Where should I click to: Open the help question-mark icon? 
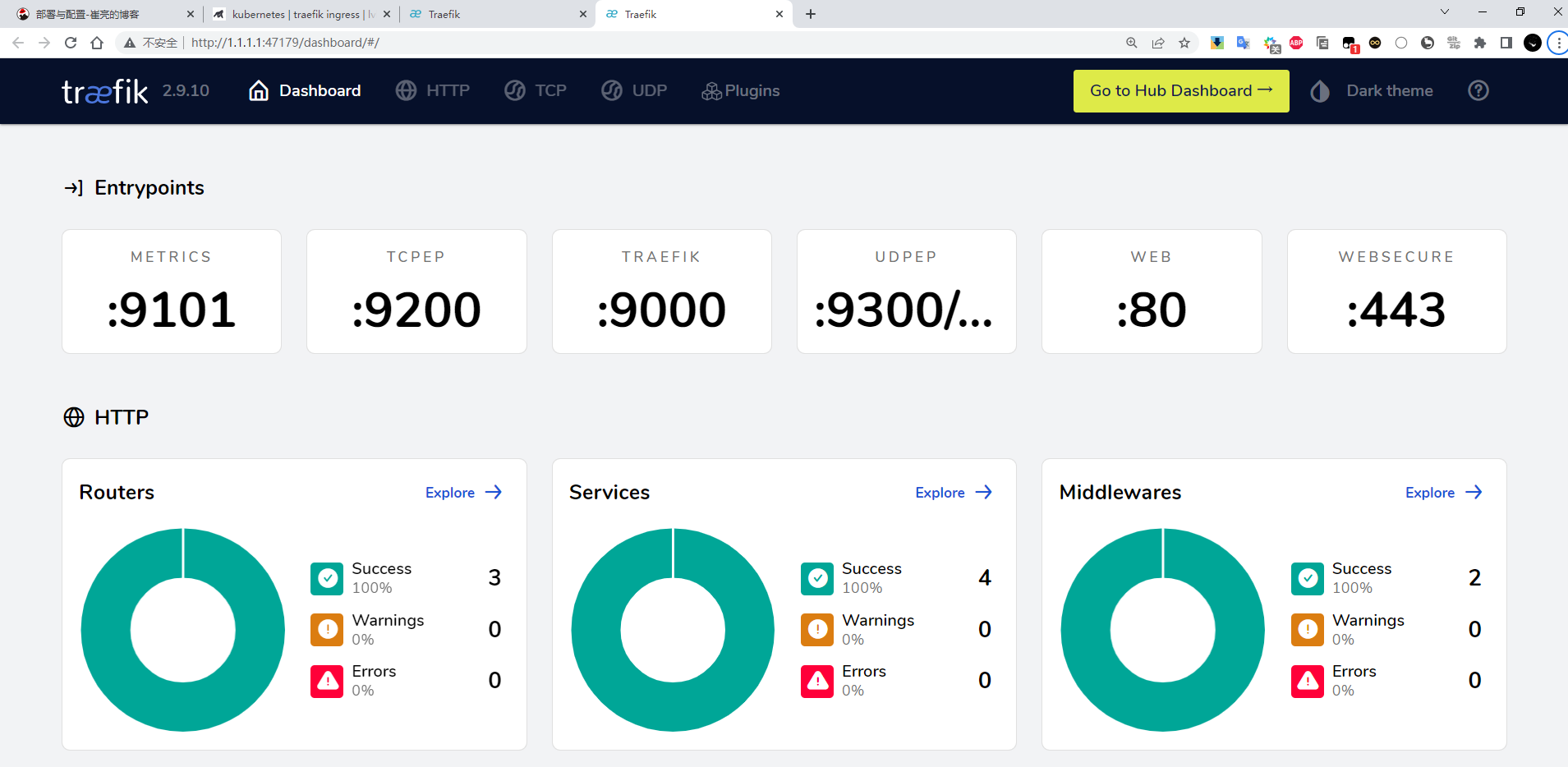1478,90
